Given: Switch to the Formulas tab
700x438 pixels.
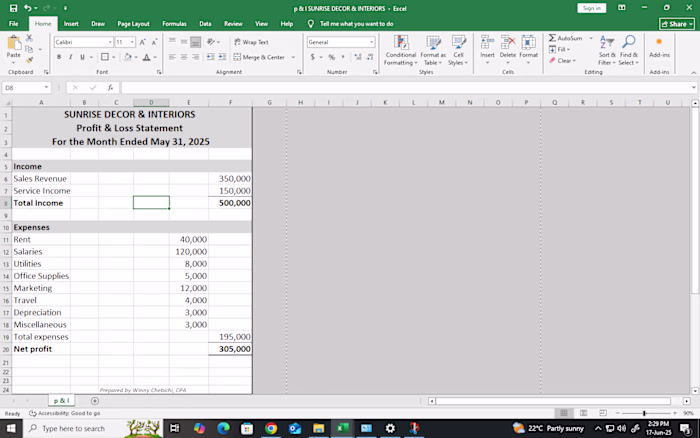Looking at the screenshot, I should (175, 24).
